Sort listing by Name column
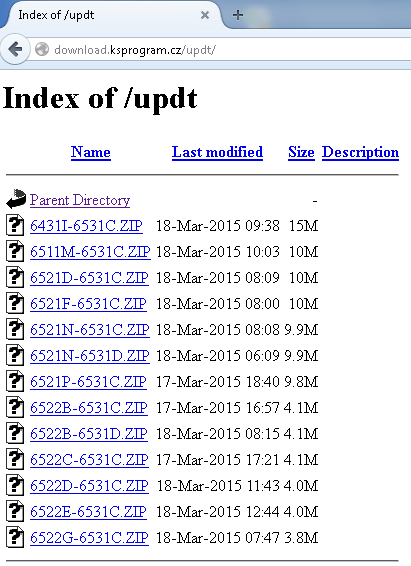Viewport: 411px width, 566px height. (91, 152)
